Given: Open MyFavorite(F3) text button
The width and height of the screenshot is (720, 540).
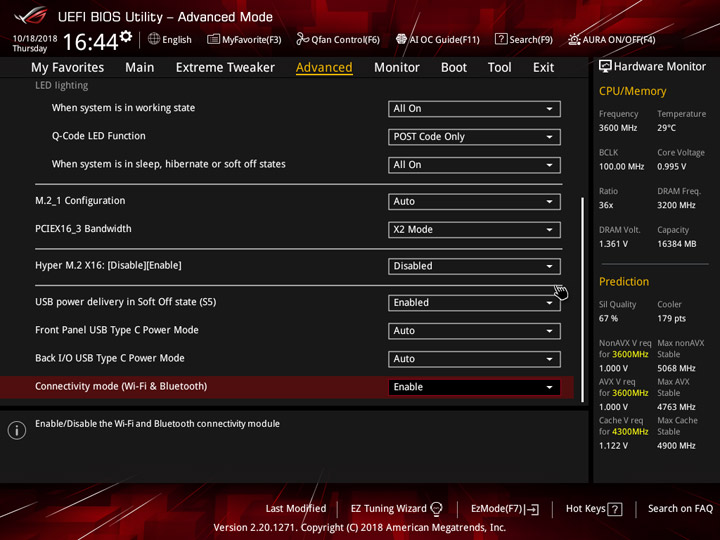Looking at the screenshot, I should click(x=251, y=39).
